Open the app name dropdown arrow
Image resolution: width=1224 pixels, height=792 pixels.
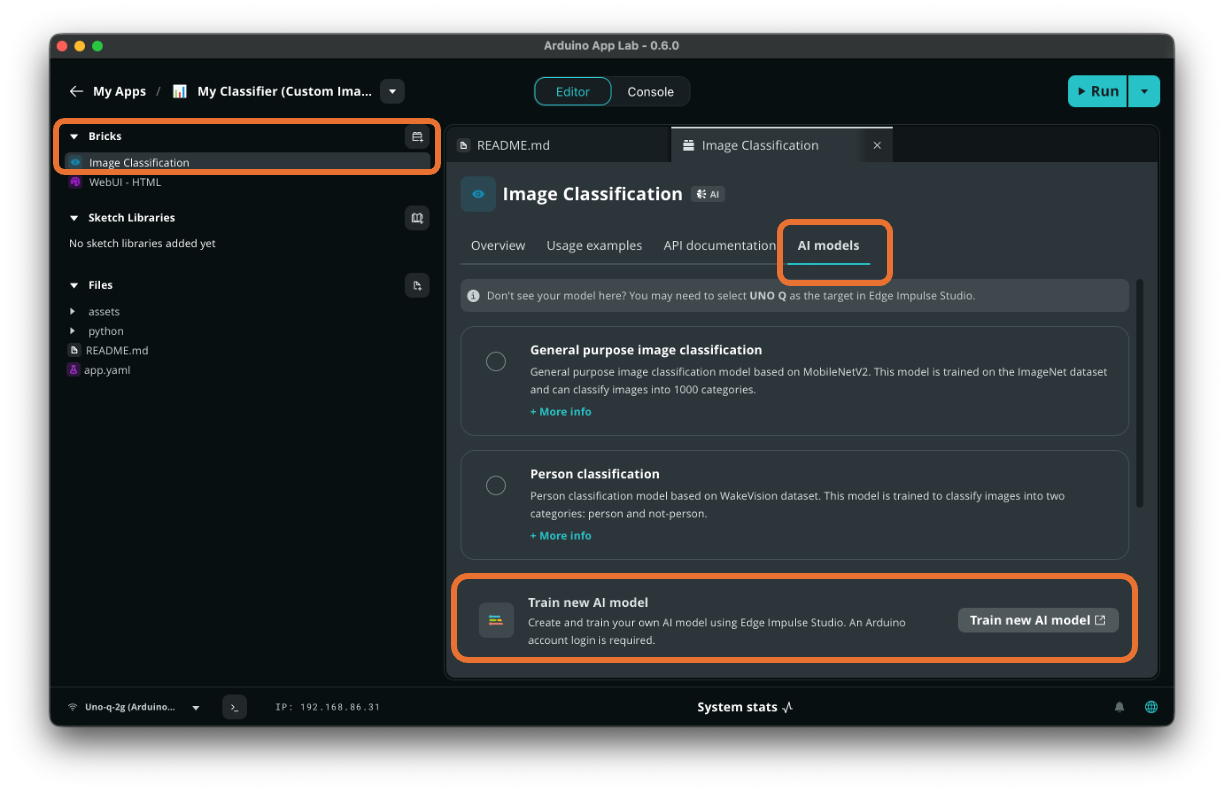(x=393, y=91)
